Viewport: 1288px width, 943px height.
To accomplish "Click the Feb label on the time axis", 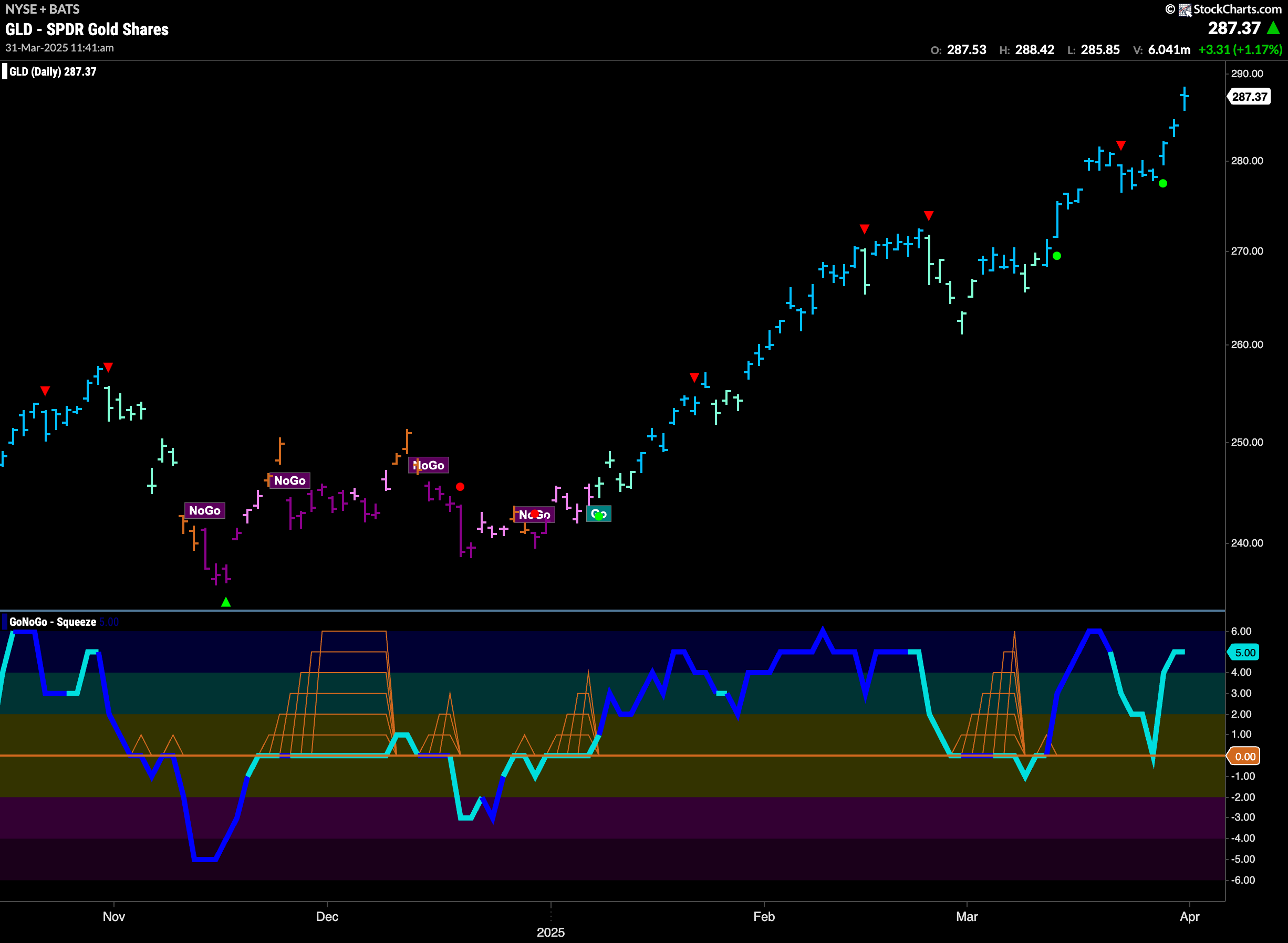I will click(x=764, y=917).
